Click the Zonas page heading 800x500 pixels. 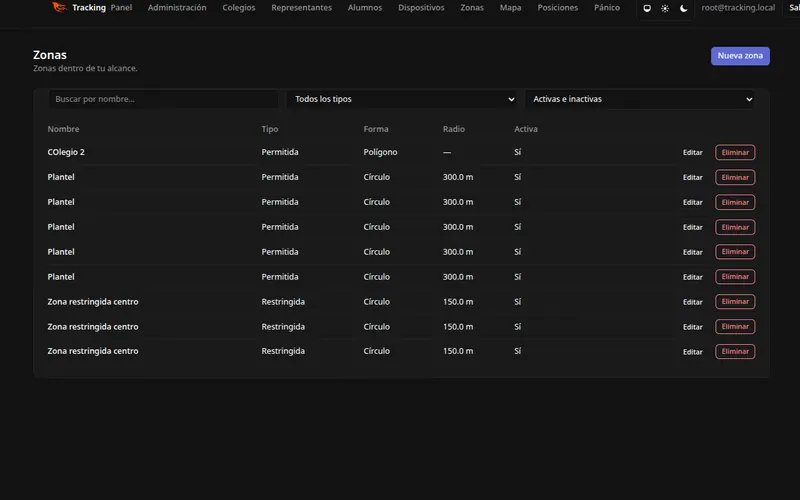point(50,55)
